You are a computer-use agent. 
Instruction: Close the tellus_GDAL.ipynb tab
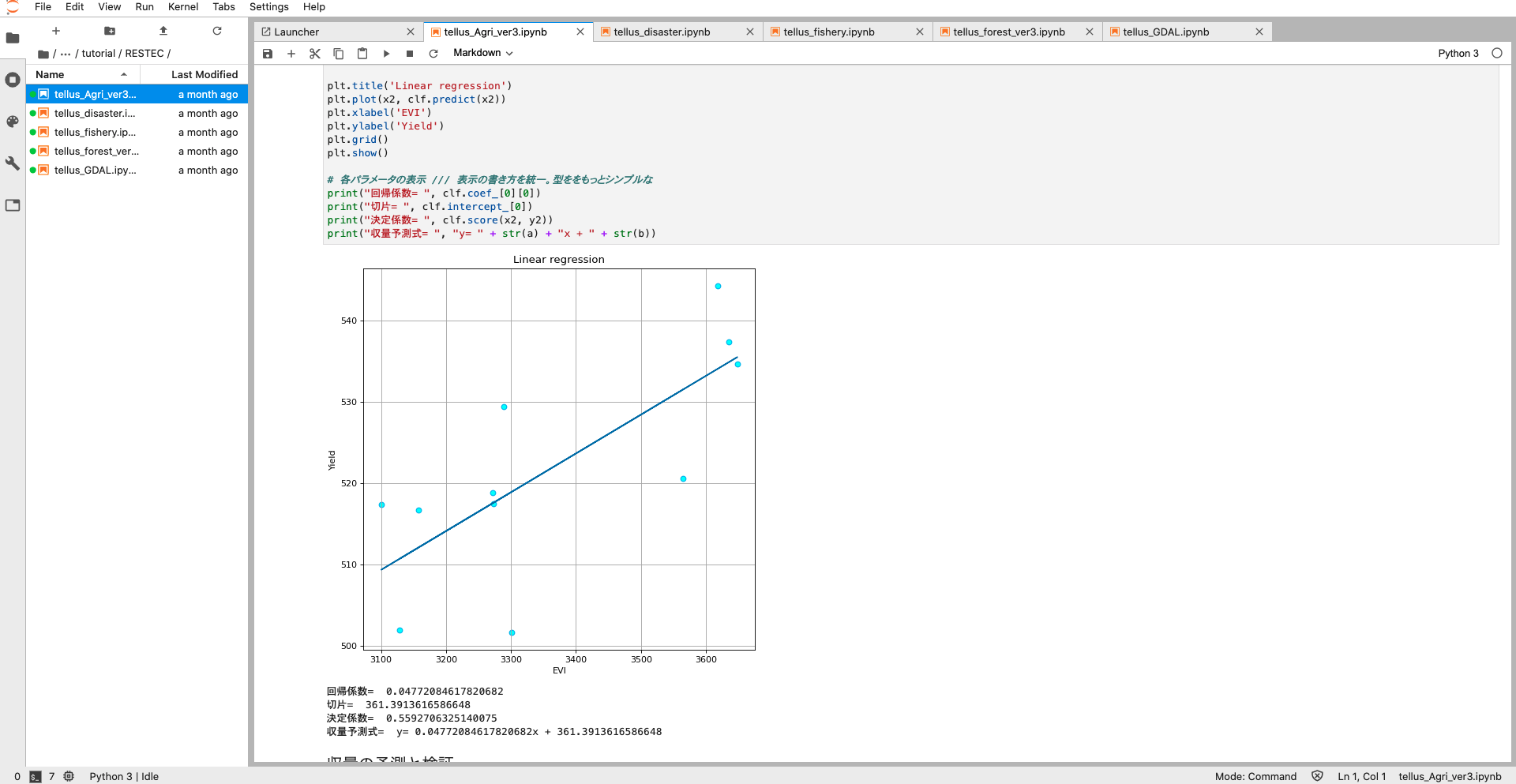click(1259, 32)
